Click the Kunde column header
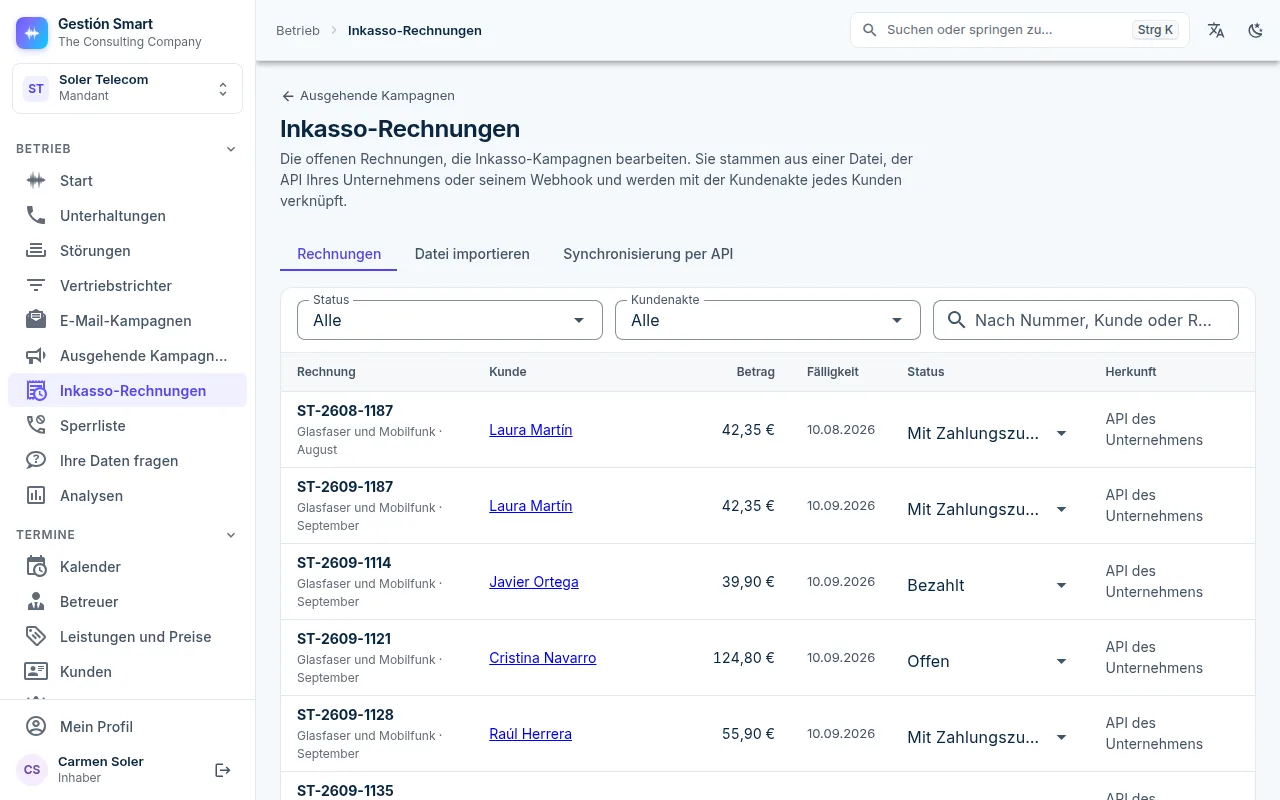1280x800 pixels. 508,372
